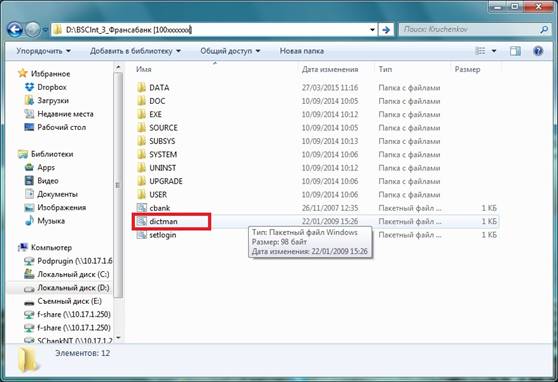Open the Документы library

coord(57,194)
